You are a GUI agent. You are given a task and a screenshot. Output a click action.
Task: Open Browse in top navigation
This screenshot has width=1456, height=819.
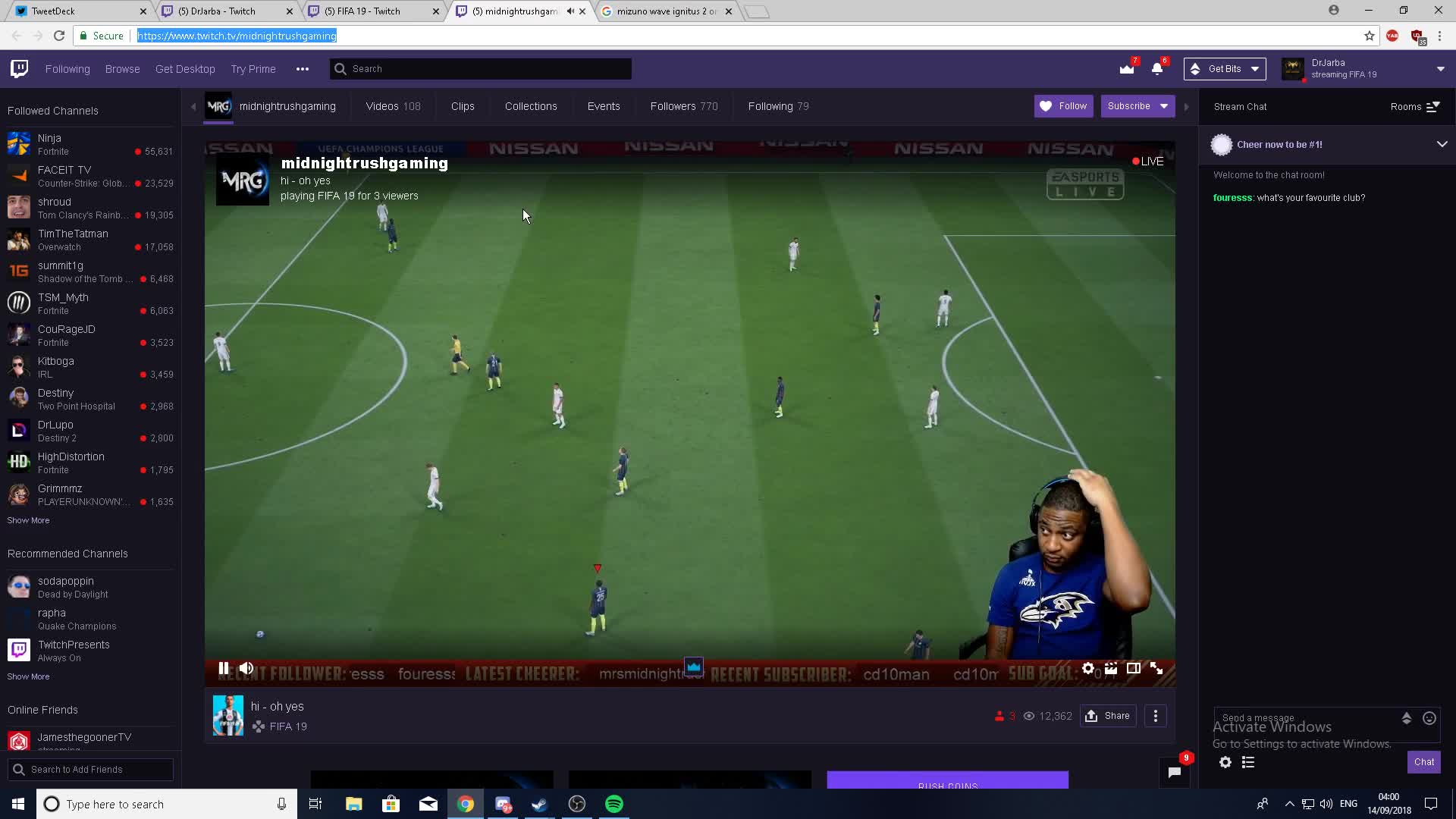coord(123,69)
